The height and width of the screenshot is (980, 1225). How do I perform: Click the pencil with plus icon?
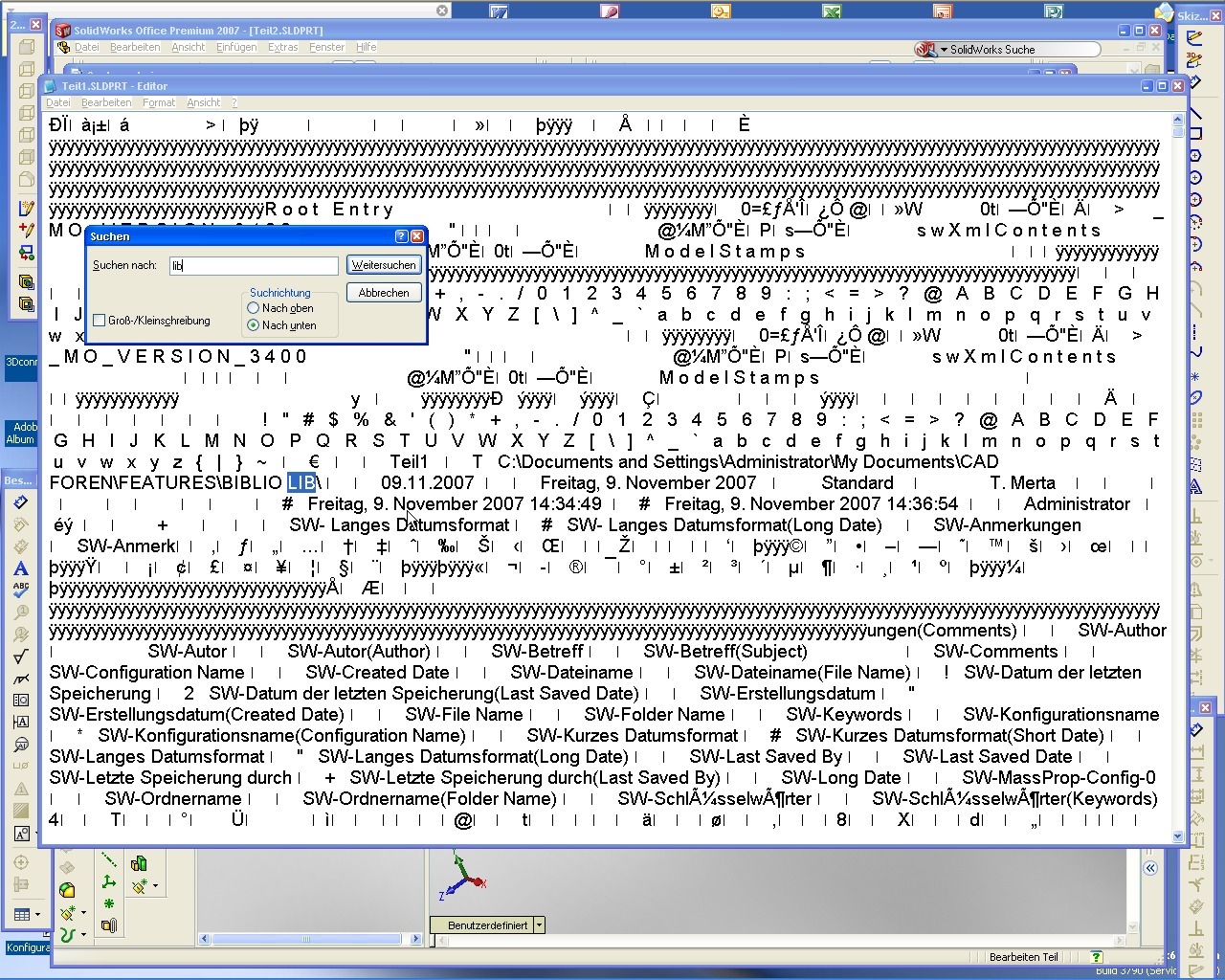click(x=27, y=230)
